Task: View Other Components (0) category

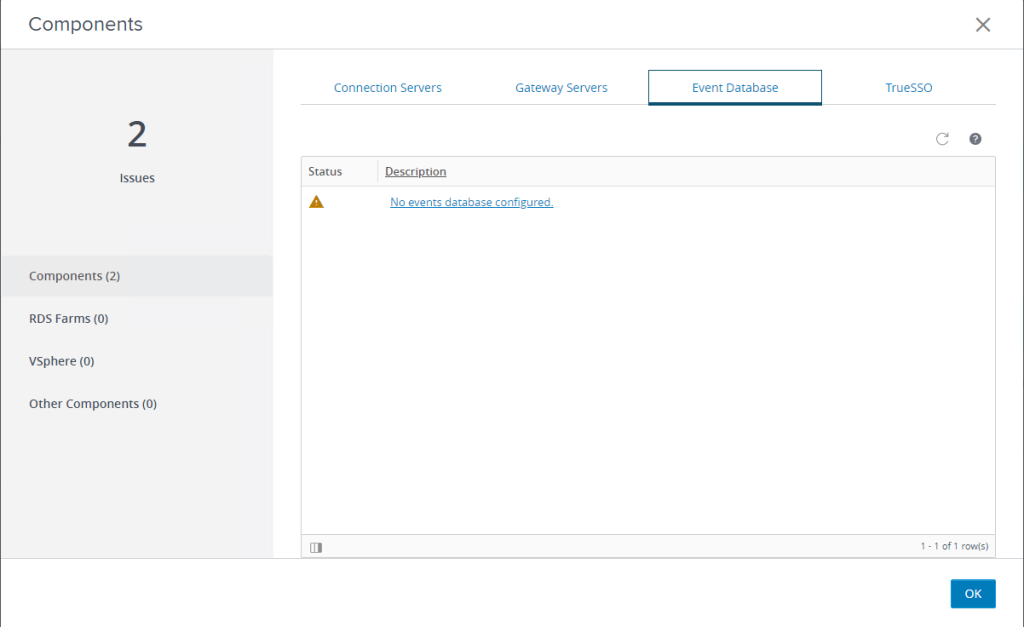Action: tap(93, 404)
